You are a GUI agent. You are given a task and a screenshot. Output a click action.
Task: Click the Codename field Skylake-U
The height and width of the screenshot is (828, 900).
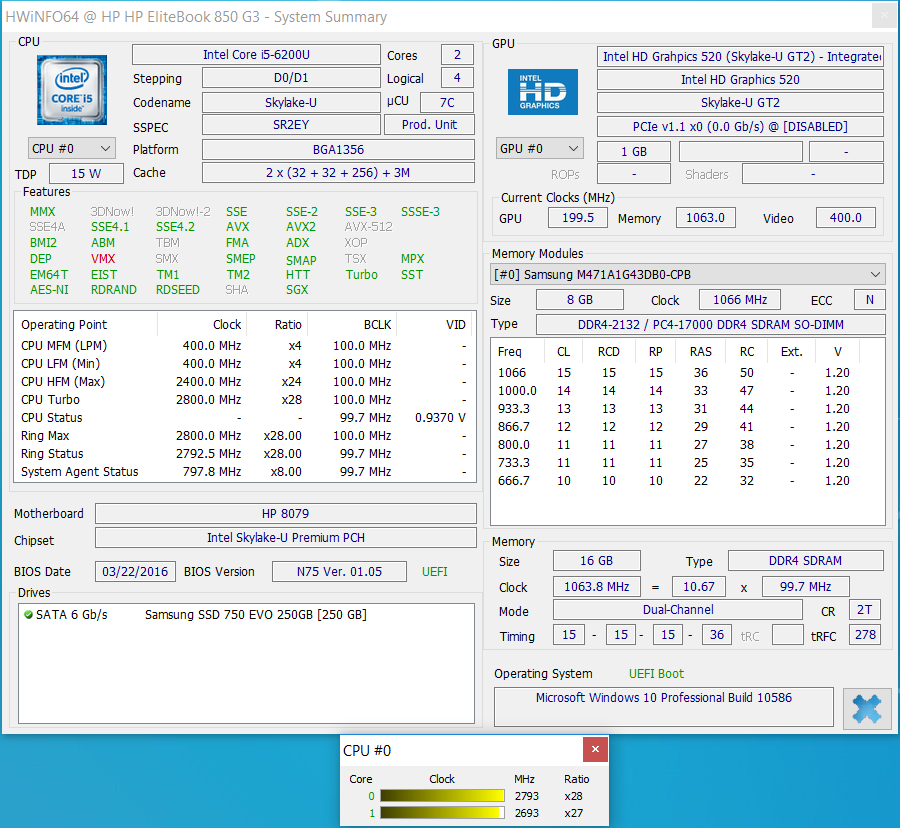tap(291, 102)
